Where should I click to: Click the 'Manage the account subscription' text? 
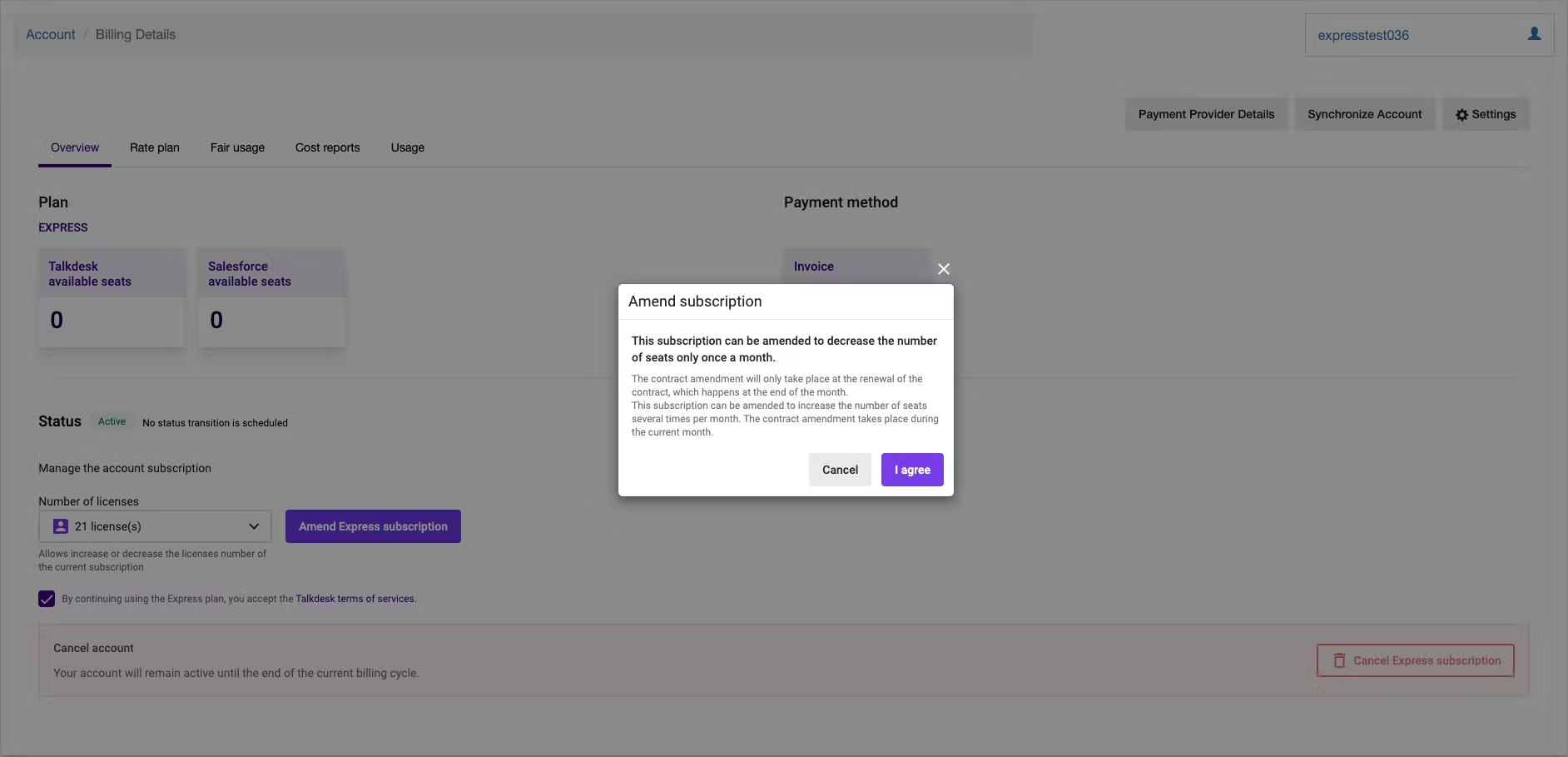(x=125, y=468)
